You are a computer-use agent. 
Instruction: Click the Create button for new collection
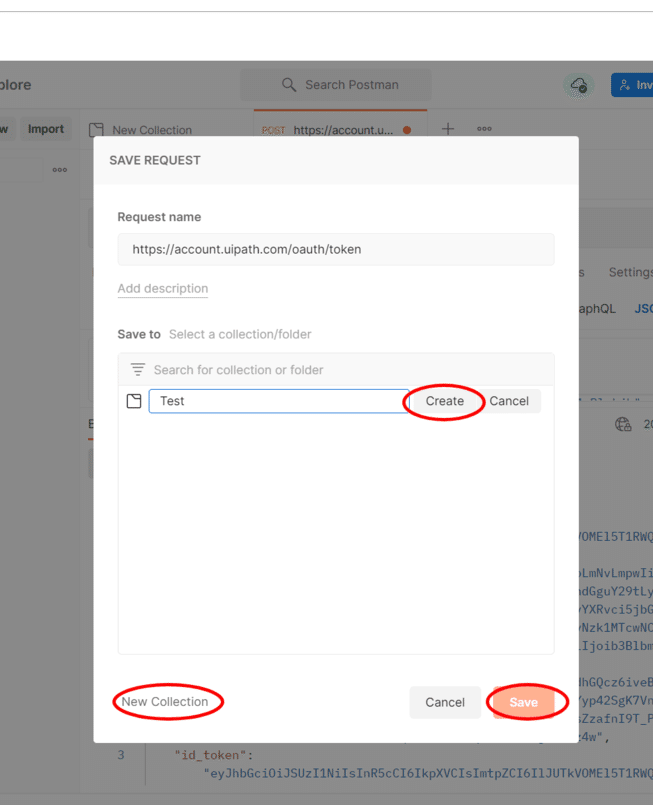click(445, 401)
